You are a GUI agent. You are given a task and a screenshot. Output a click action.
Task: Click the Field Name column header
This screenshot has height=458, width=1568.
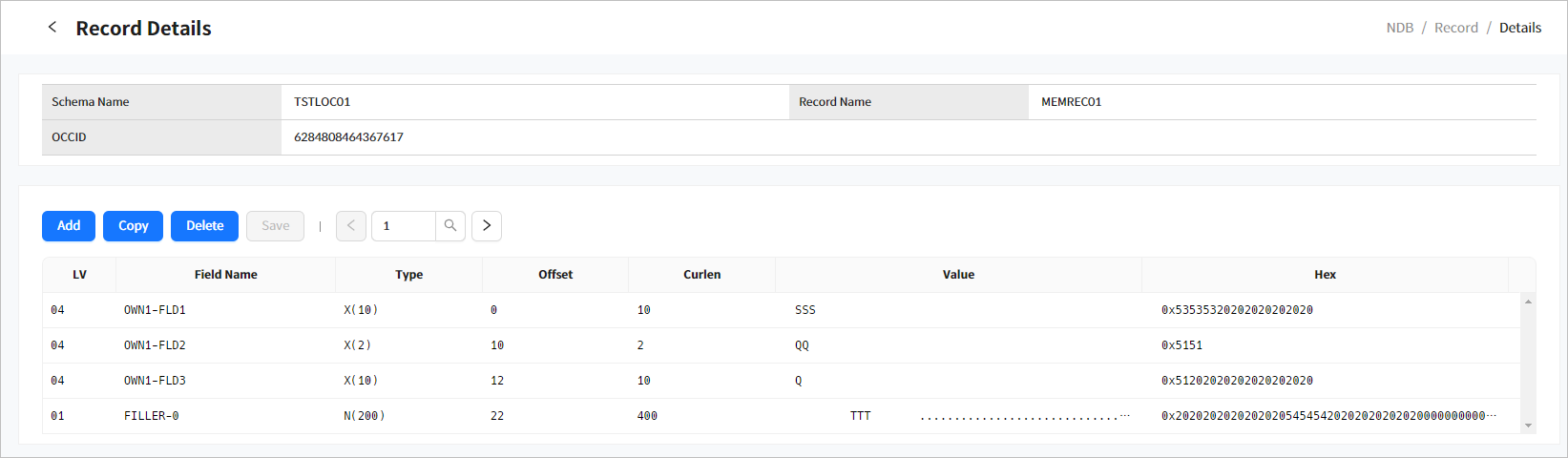point(225,275)
